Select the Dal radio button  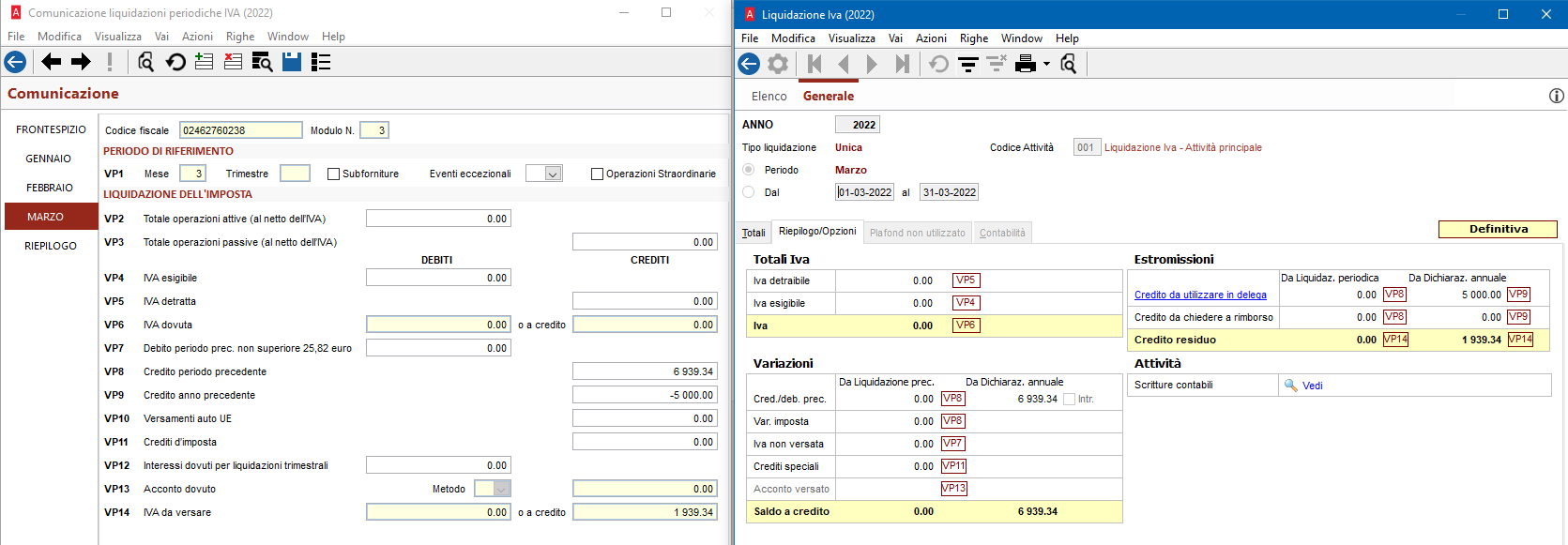pos(748,192)
